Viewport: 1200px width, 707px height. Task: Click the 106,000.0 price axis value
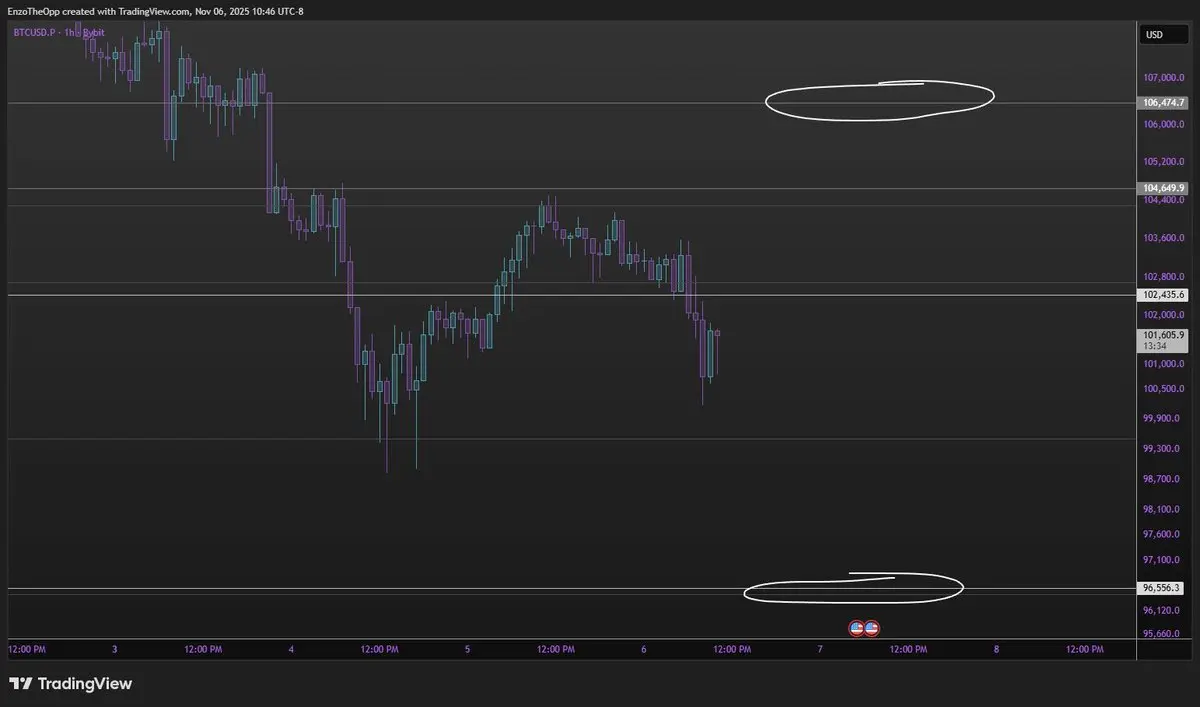point(1164,124)
